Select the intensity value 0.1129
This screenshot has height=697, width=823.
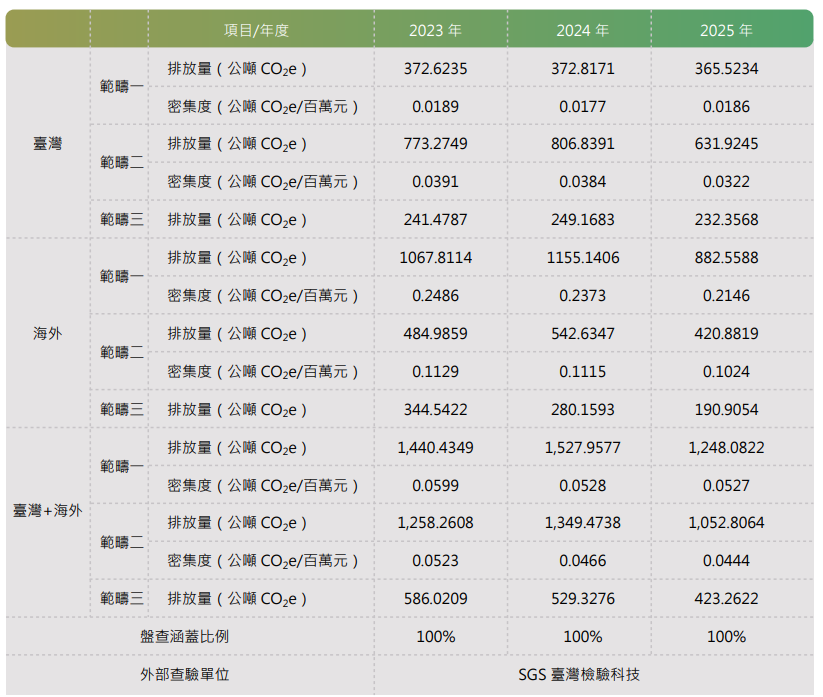(x=435, y=372)
